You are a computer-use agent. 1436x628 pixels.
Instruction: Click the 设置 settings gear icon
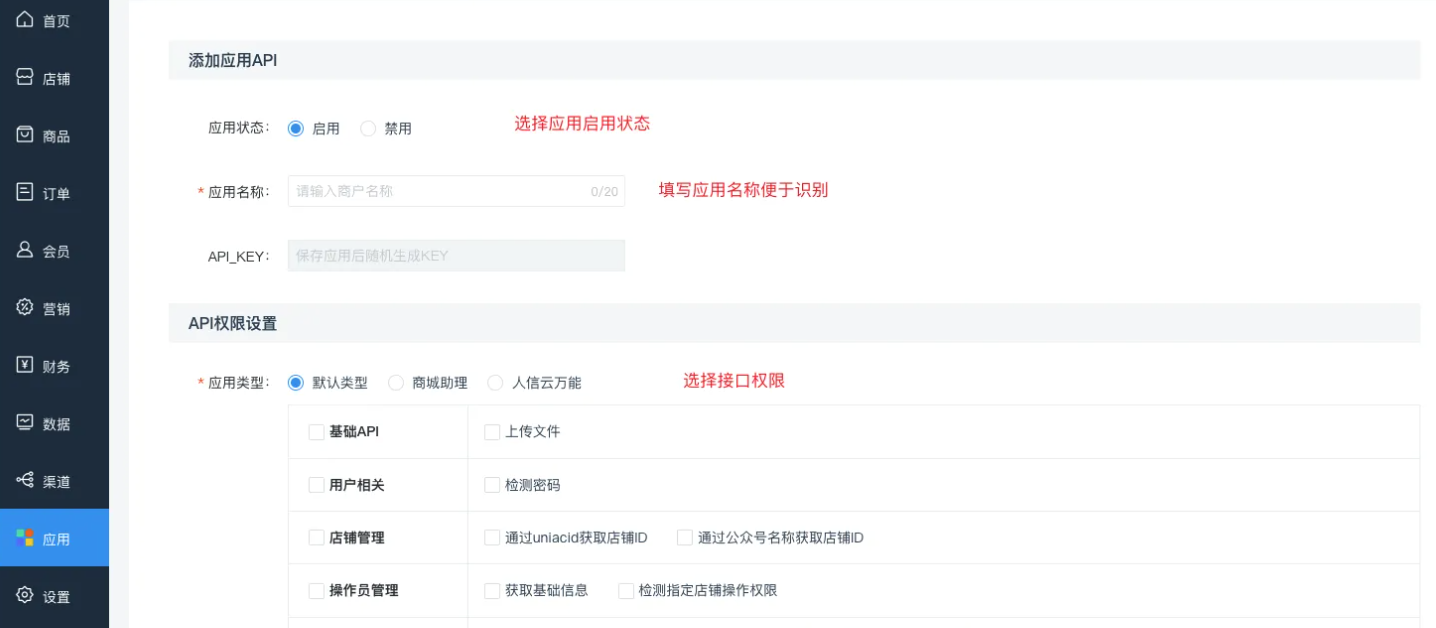24,595
